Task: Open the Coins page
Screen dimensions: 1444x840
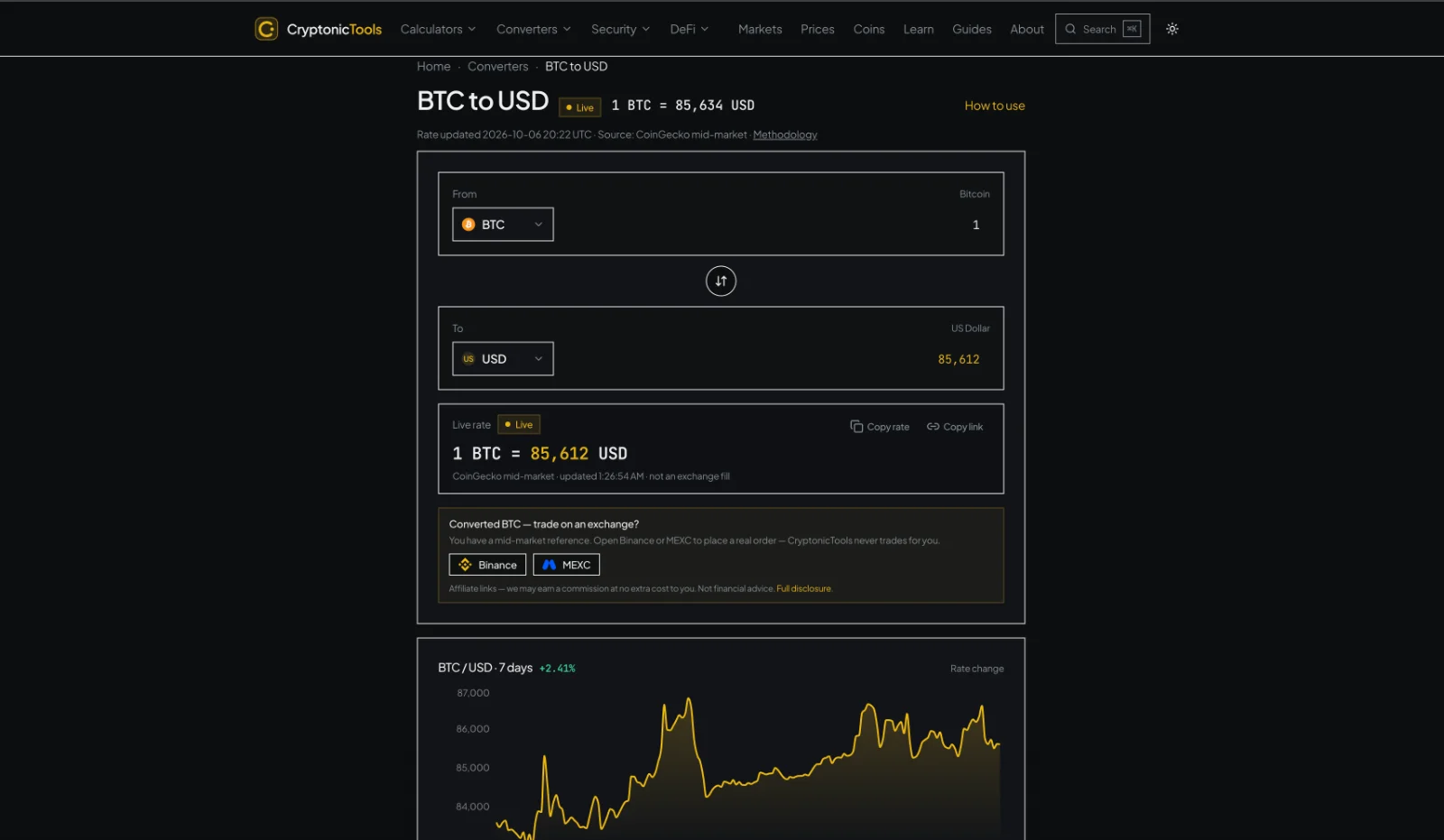Action: coord(869,29)
